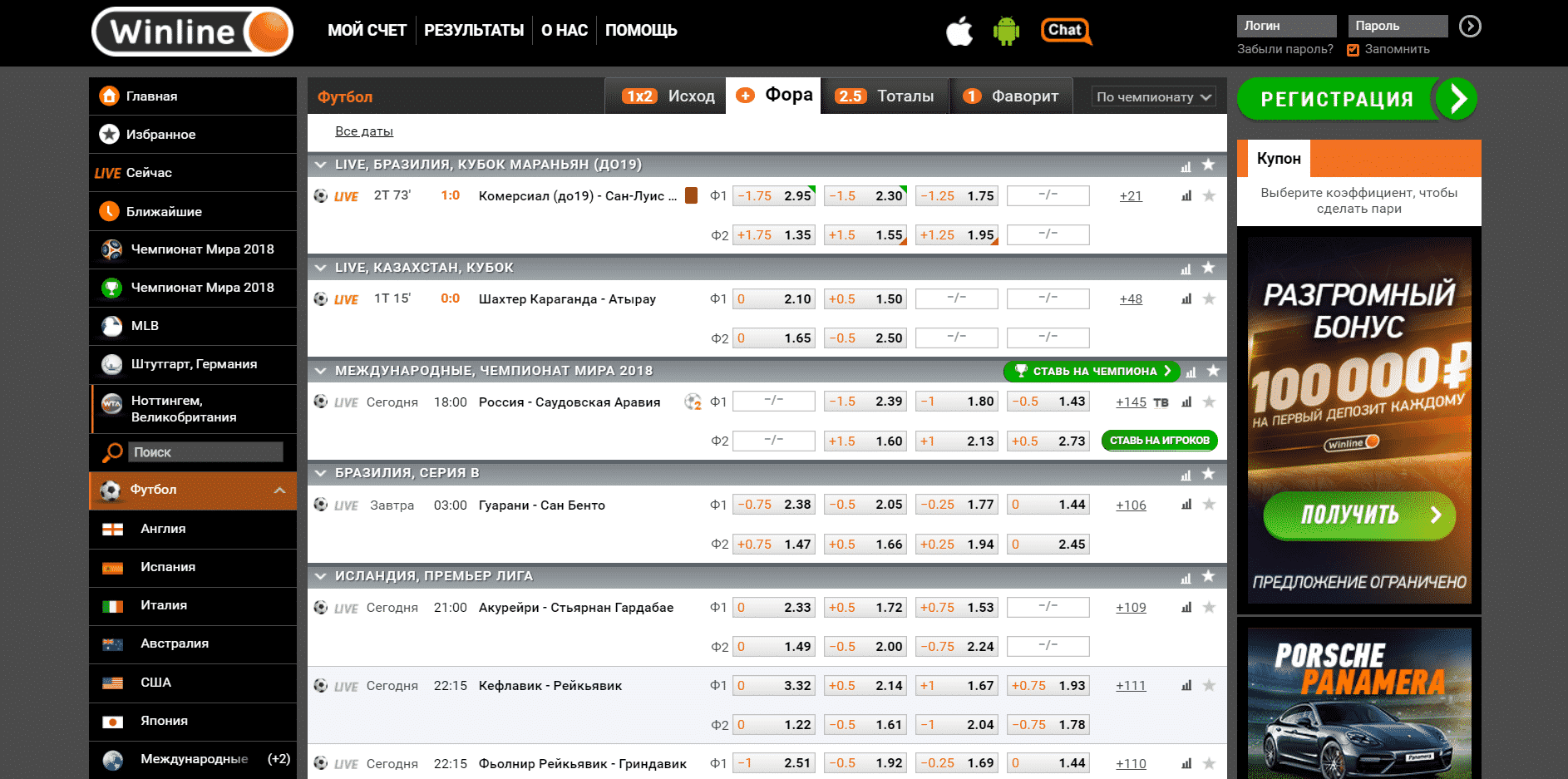Favorite the Бразилия Серия B league star

point(1209,474)
